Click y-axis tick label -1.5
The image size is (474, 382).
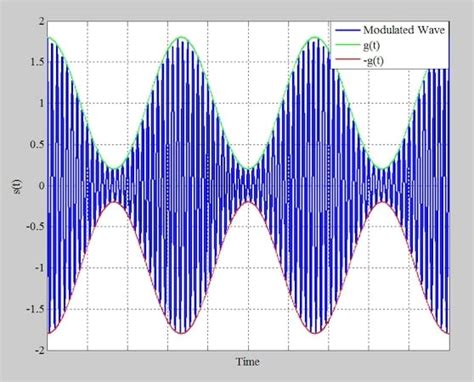point(36,309)
